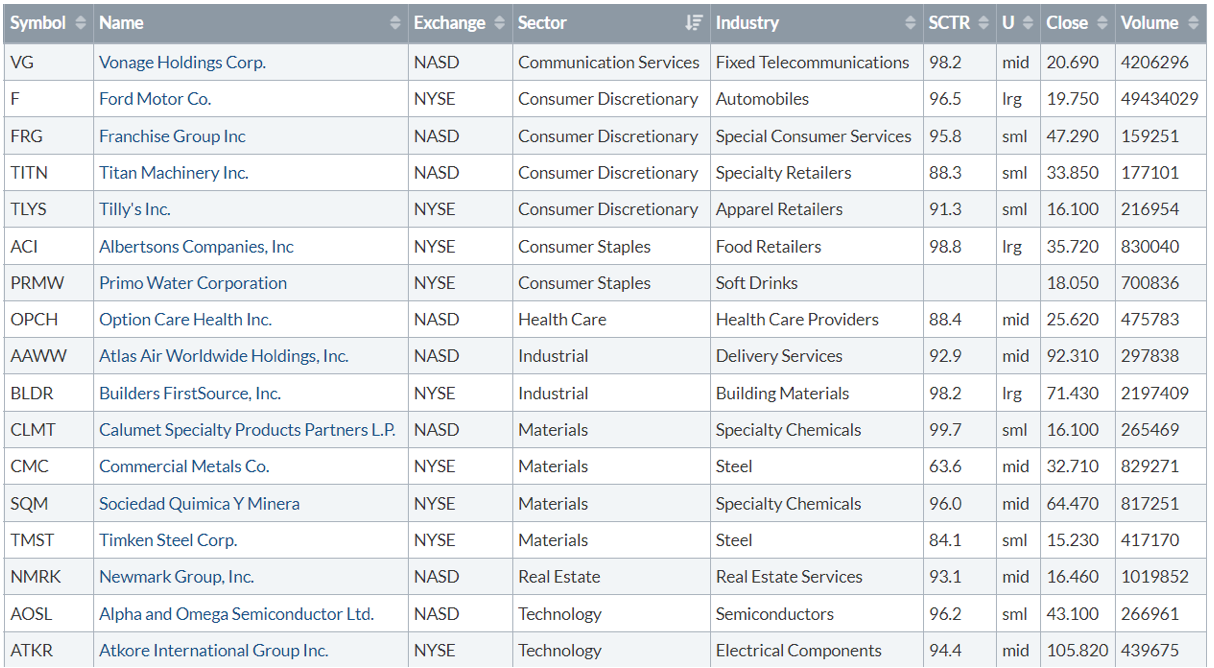Open the Vonage Holdings Corp. link

182,62
